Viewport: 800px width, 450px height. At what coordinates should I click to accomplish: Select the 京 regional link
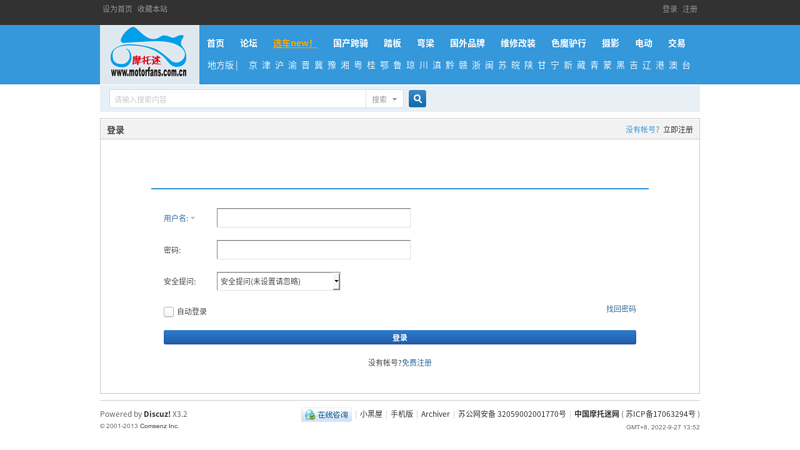point(253,65)
